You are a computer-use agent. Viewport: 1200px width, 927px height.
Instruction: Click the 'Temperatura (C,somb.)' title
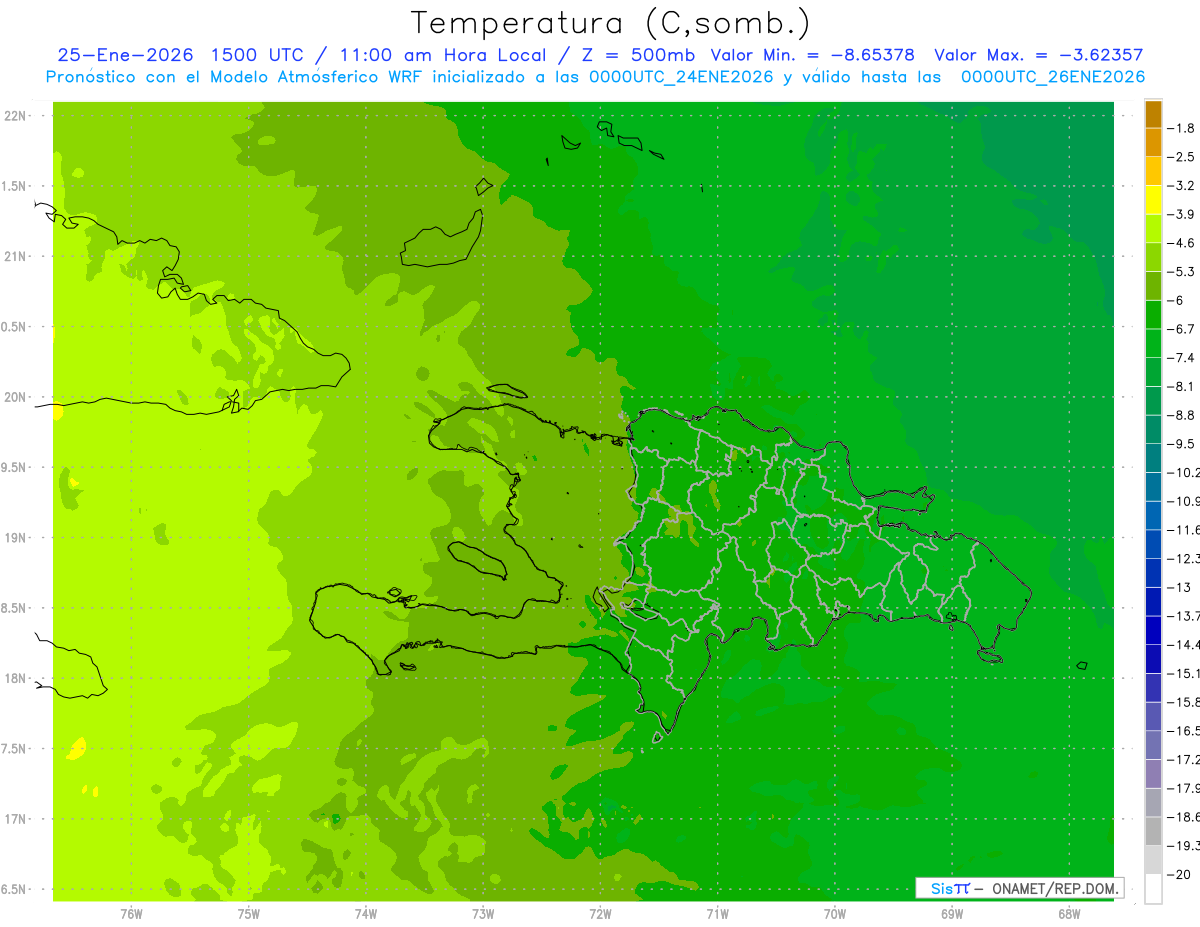pos(610,22)
